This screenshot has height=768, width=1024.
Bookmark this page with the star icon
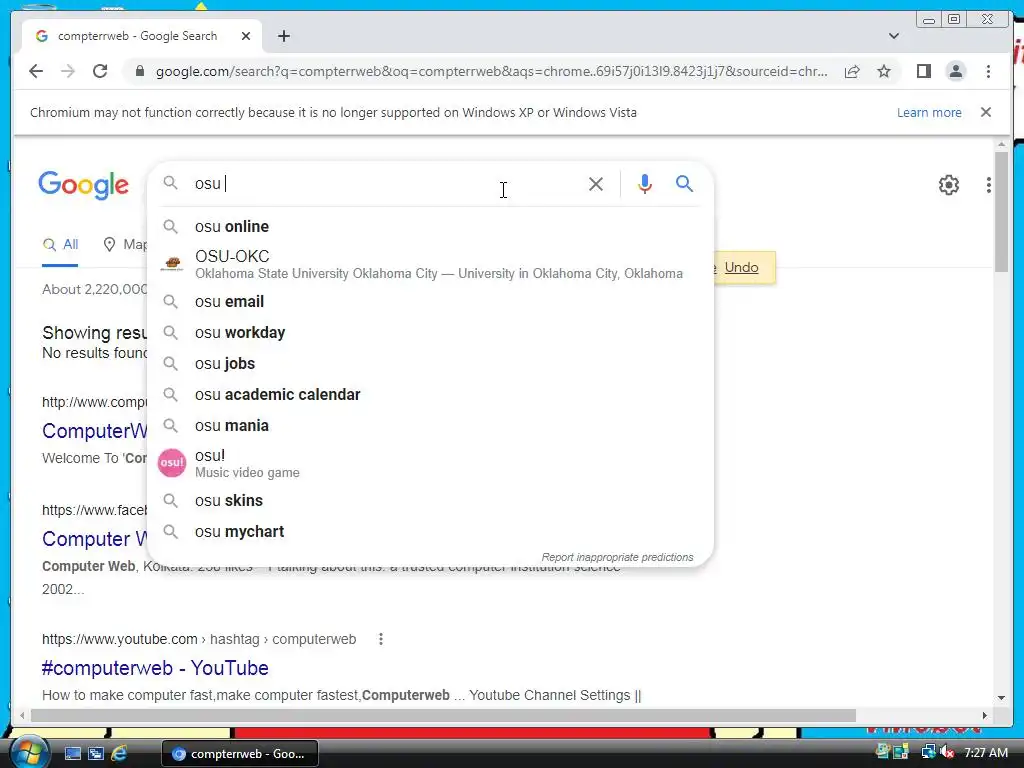(x=884, y=71)
